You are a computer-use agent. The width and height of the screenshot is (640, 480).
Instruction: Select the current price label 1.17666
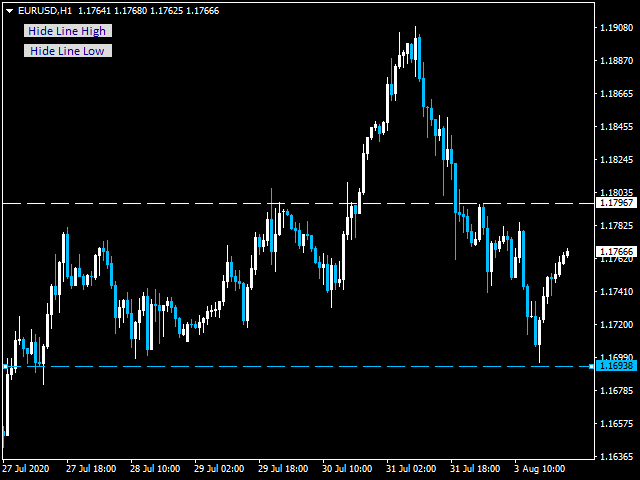point(617,251)
